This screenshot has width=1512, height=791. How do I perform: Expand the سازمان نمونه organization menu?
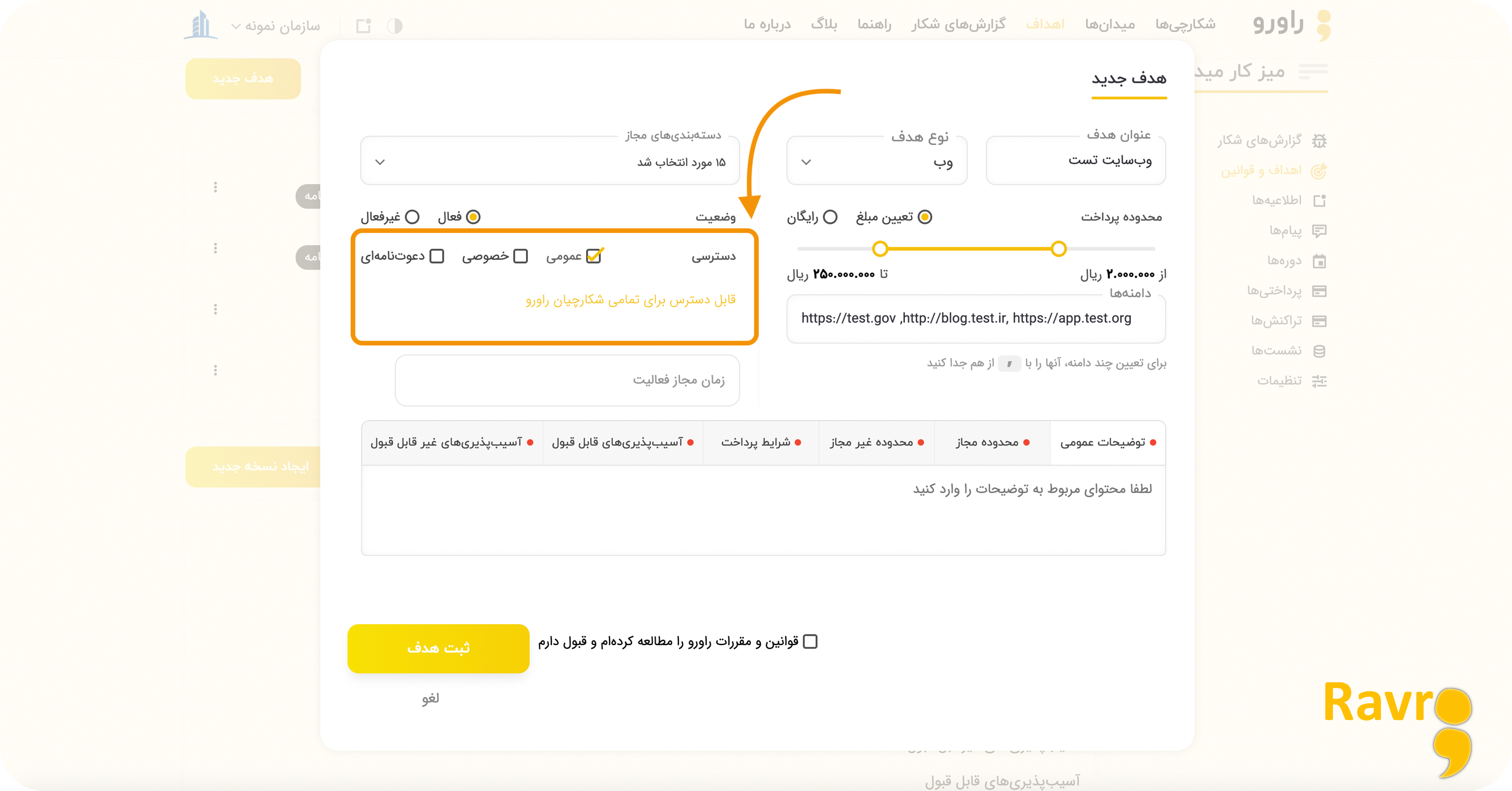pyautogui.click(x=276, y=26)
